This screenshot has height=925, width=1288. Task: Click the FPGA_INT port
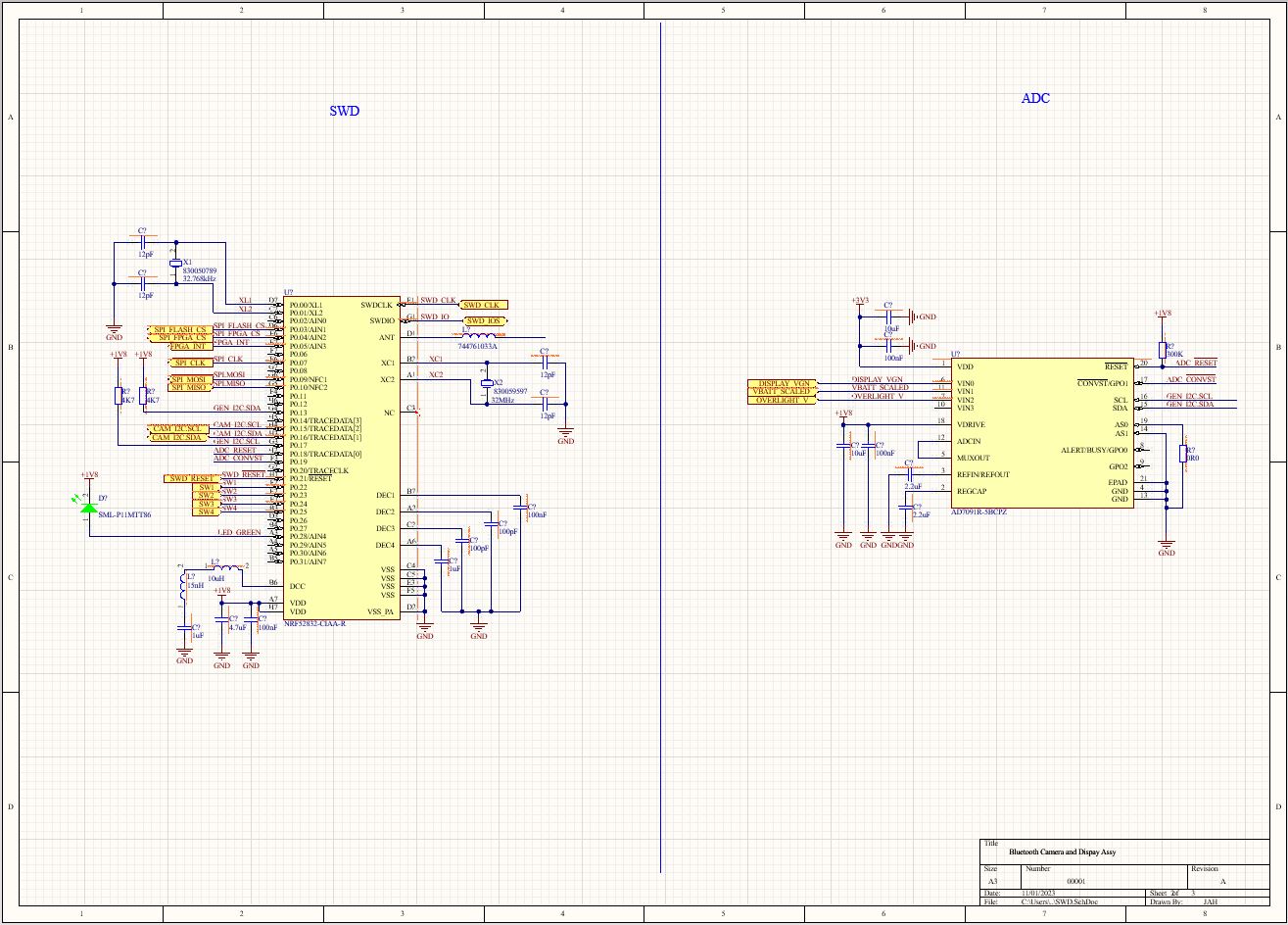[190, 346]
